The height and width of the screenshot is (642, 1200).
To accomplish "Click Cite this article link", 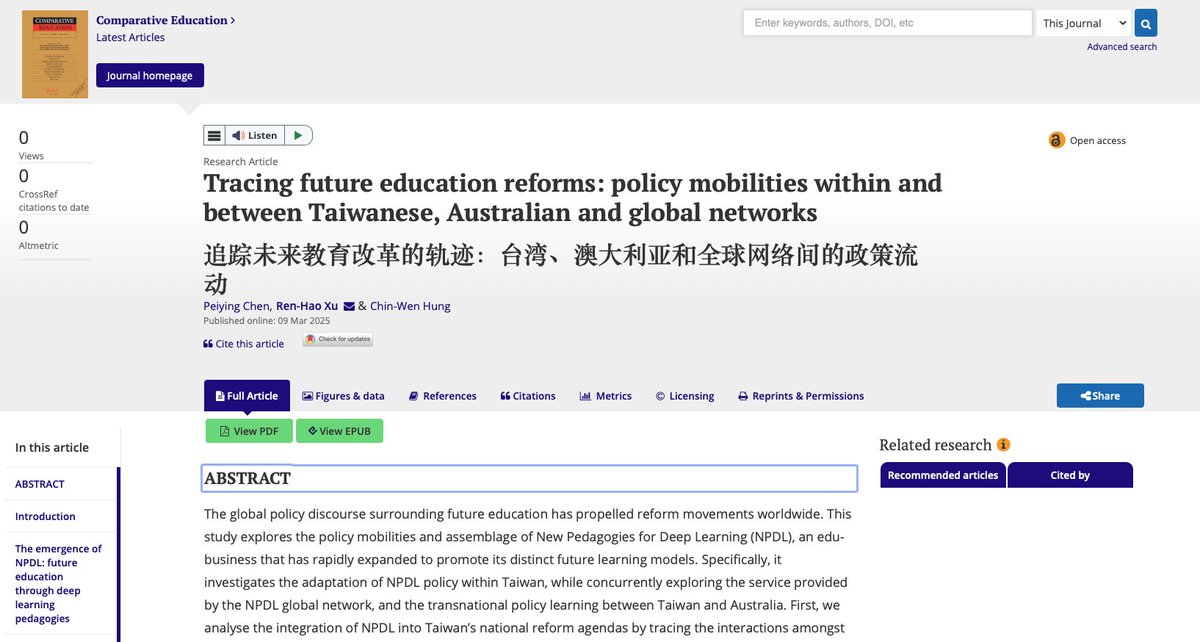I will (243, 344).
